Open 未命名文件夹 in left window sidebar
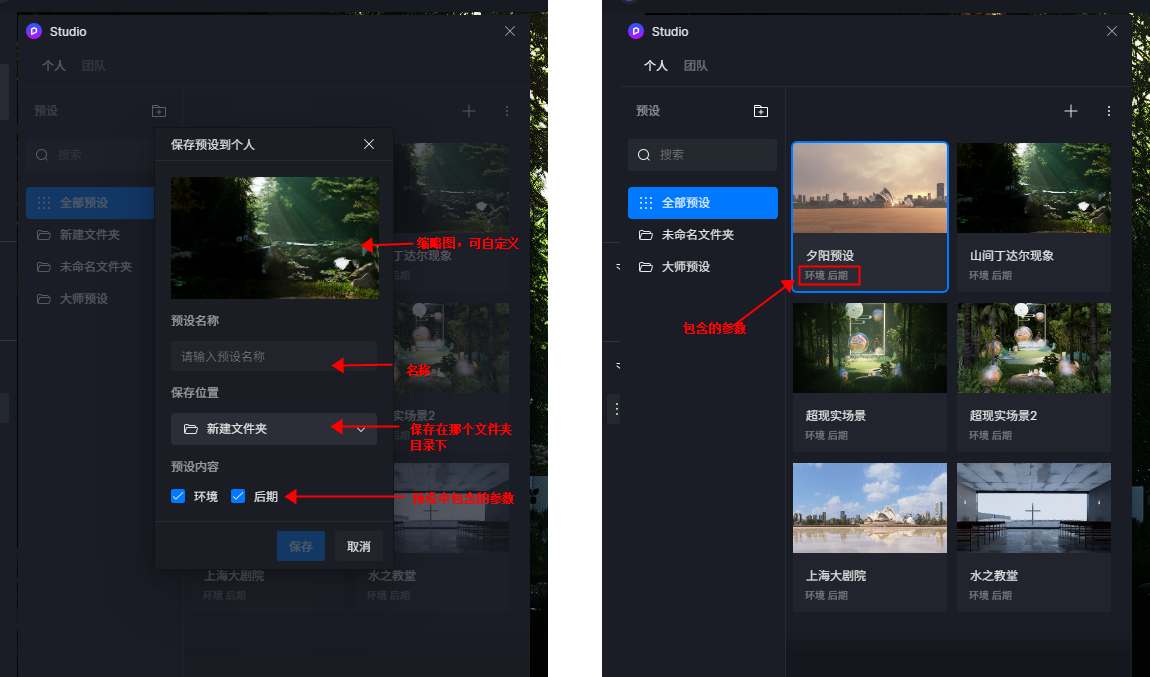The height and width of the screenshot is (677, 1150). click(x=90, y=267)
